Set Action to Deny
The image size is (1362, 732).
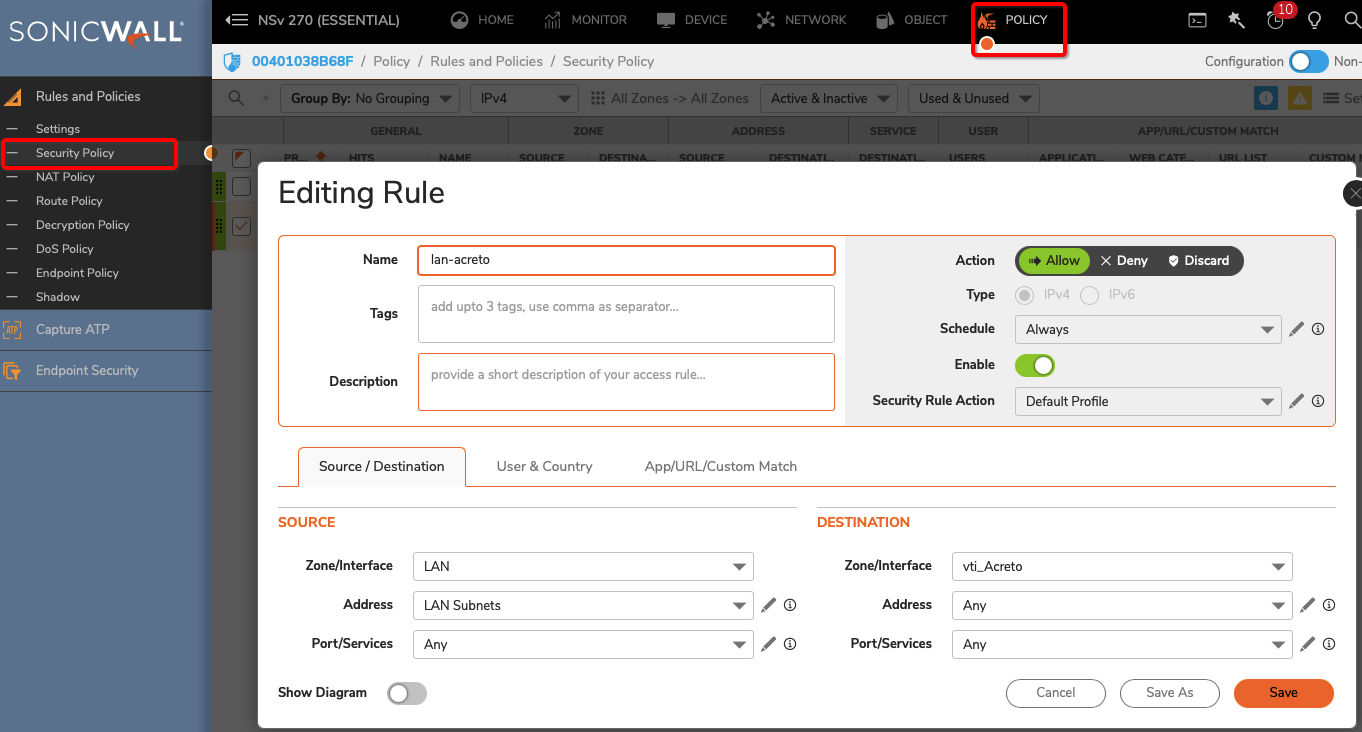[1124, 261]
